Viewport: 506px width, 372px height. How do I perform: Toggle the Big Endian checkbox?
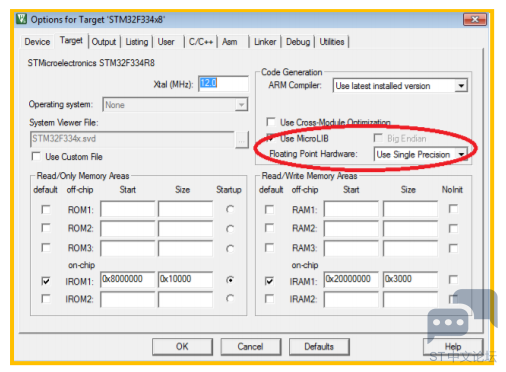coord(378,138)
